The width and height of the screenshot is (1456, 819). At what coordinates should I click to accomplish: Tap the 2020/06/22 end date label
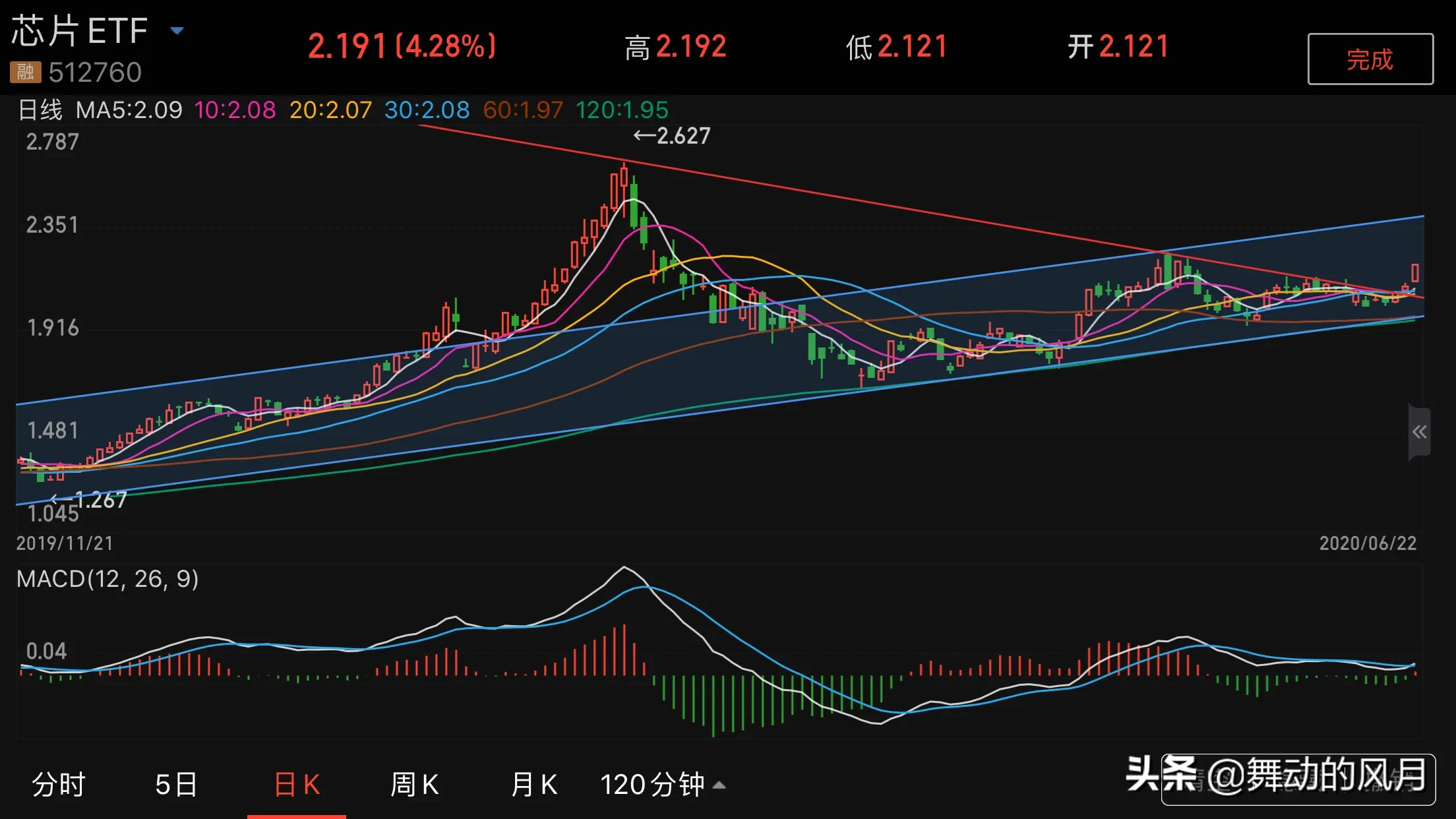pyautogui.click(x=1367, y=543)
